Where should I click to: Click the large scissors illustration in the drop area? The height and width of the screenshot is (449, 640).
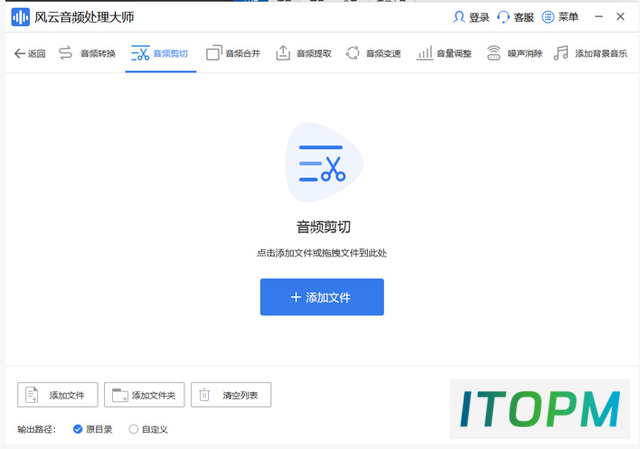tap(324, 162)
